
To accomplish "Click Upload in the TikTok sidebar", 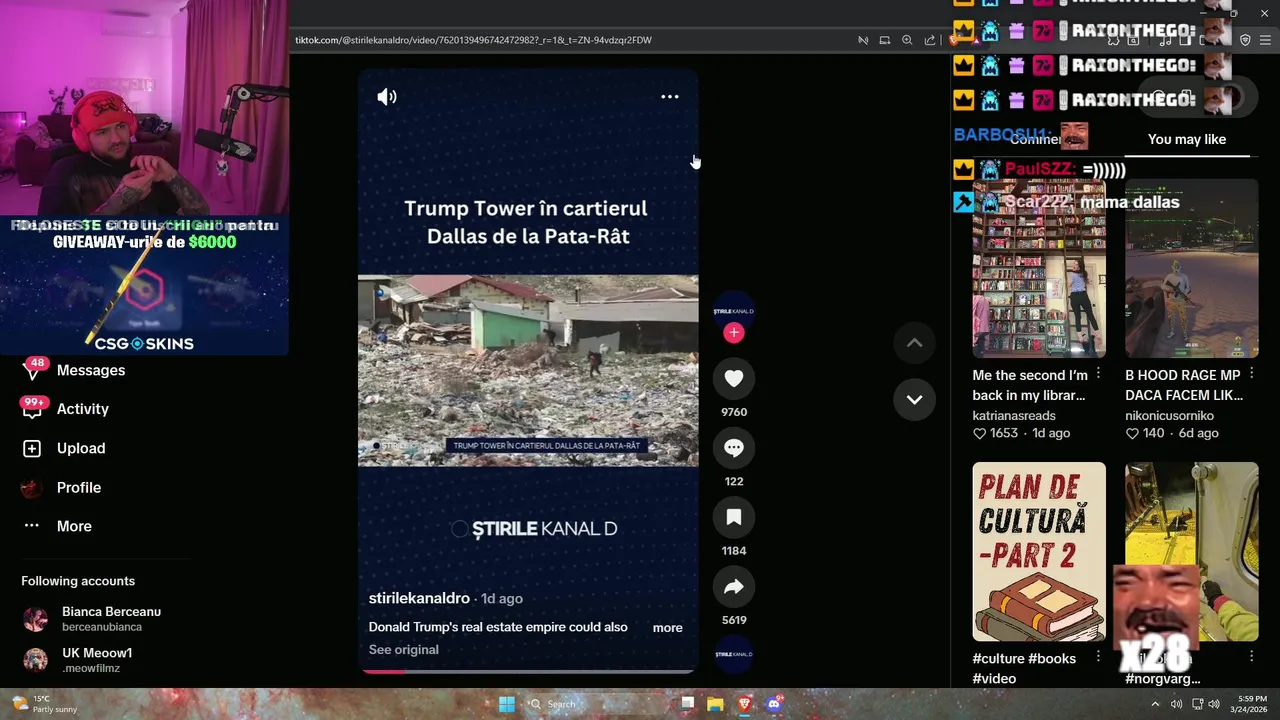I will (x=64, y=448).
